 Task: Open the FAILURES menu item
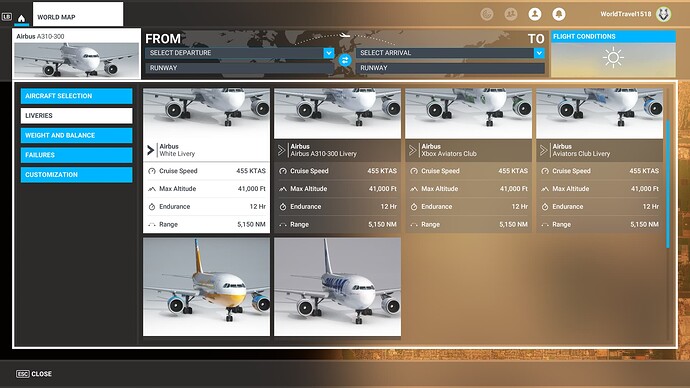click(x=76, y=155)
